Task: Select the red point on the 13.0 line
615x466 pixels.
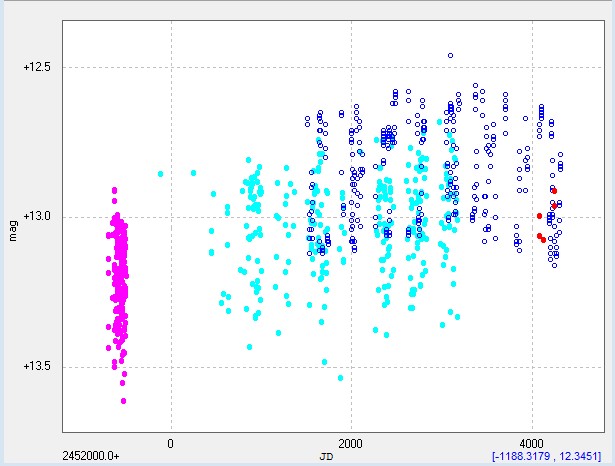Action: tap(540, 216)
